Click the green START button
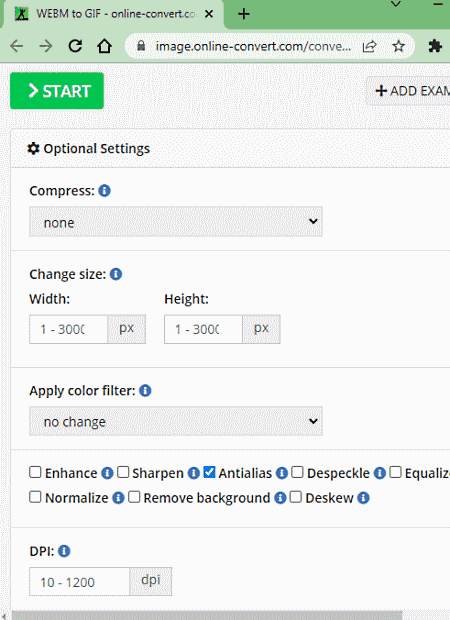Image resolution: width=450 pixels, height=620 pixels. tap(57, 91)
